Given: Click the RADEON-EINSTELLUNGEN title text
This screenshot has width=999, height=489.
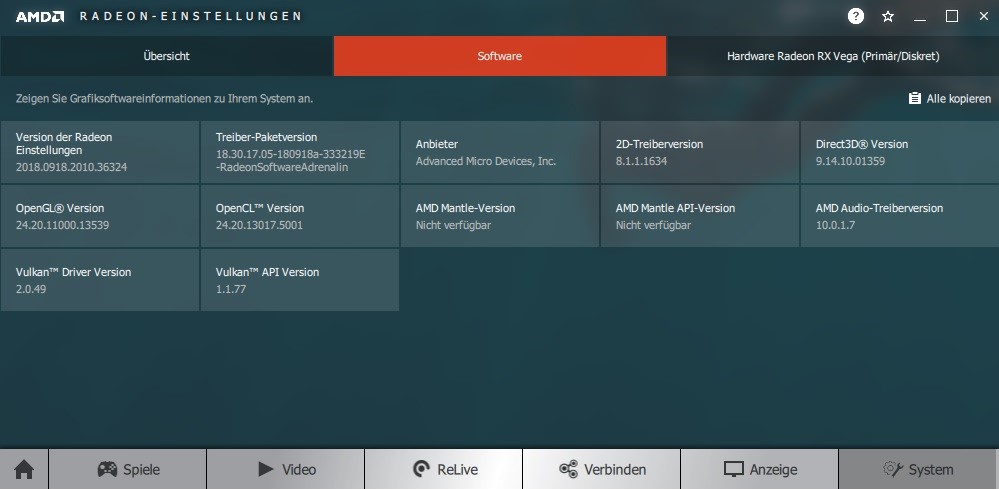Looking at the screenshot, I should pyautogui.click(x=190, y=17).
